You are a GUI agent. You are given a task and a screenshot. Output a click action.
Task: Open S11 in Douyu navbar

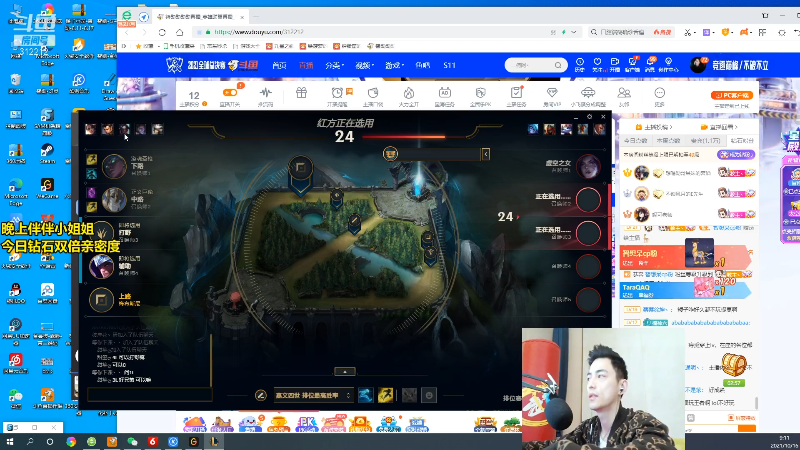coord(449,65)
